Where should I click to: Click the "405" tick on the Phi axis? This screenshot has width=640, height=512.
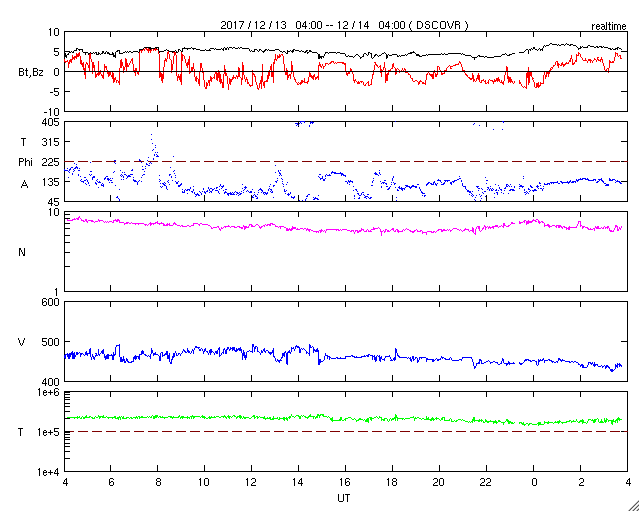pos(51,122)
